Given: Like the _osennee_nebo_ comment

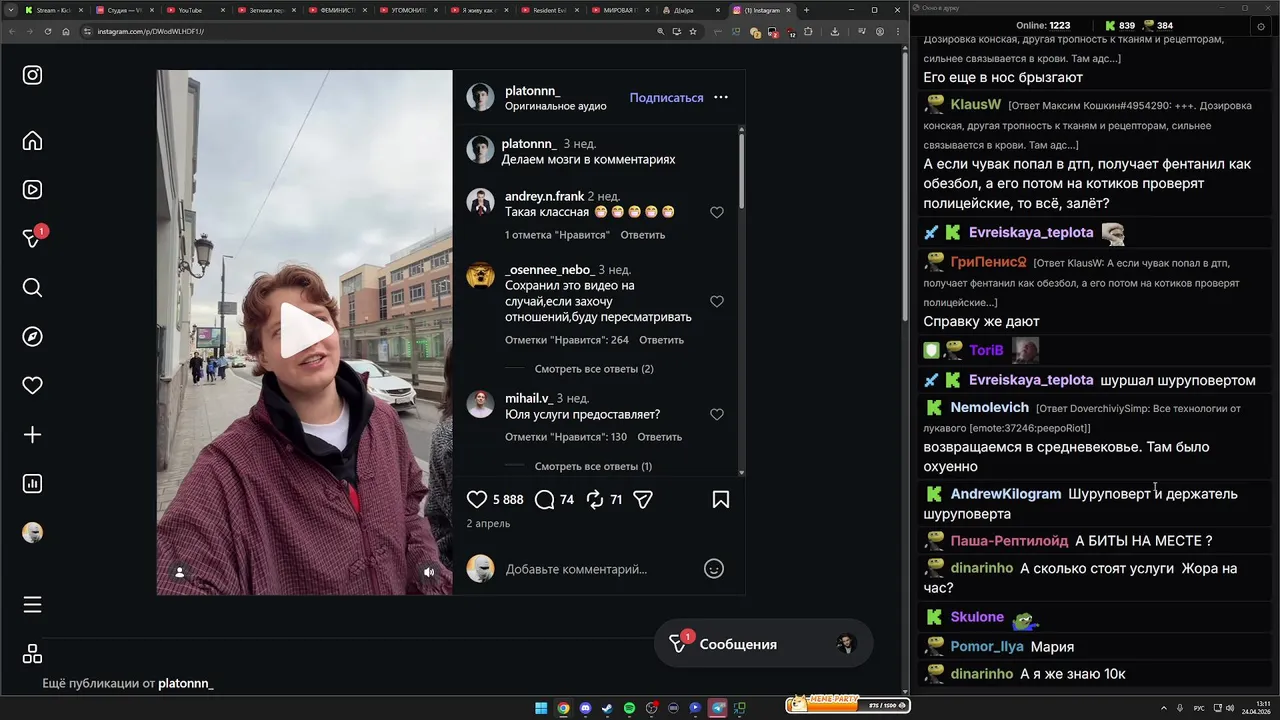Looking at the screenshot, I should (x=717, y=301).
